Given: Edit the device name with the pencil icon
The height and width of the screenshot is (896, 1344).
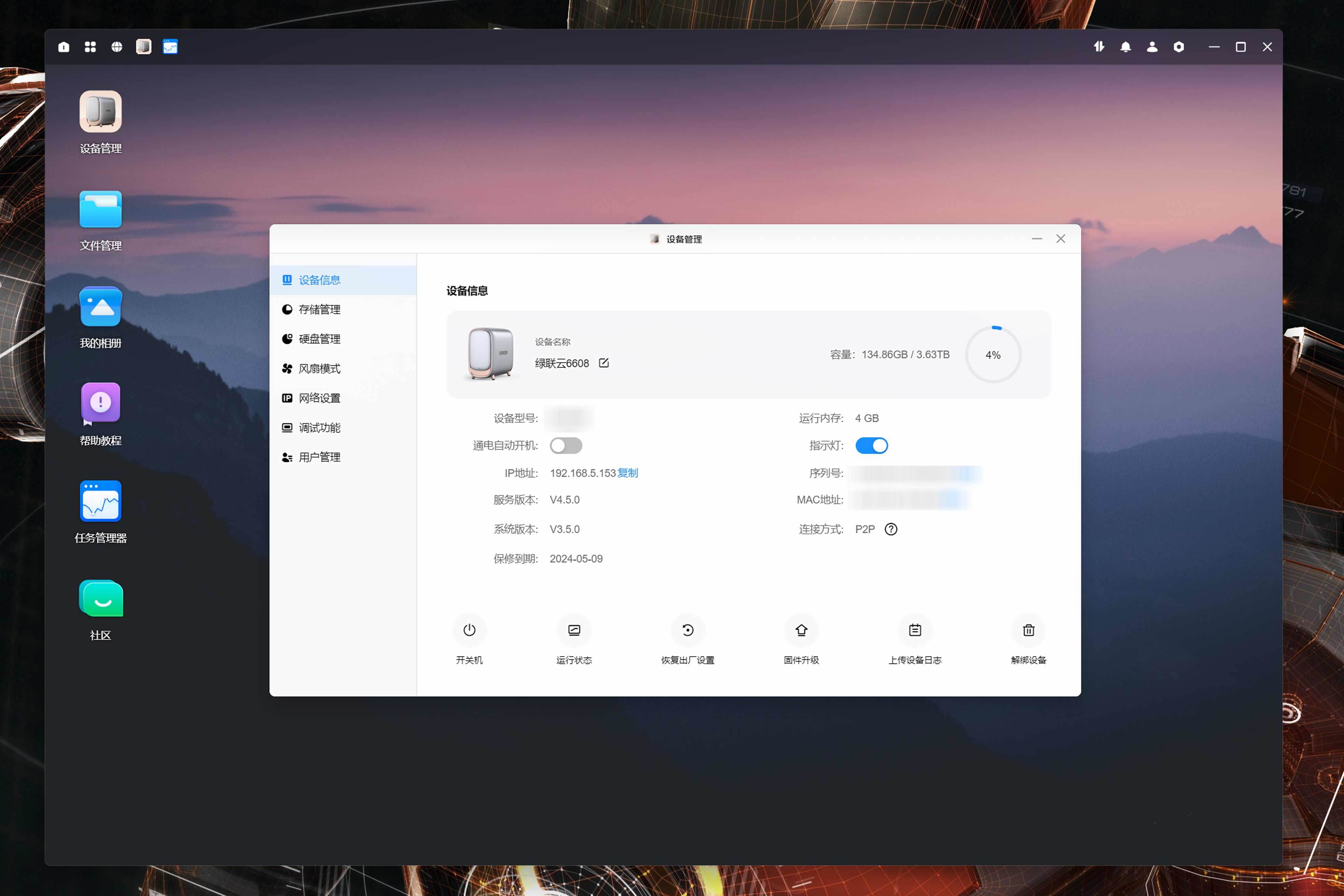Looking at the screenshot, I should [x=603, y=363].
